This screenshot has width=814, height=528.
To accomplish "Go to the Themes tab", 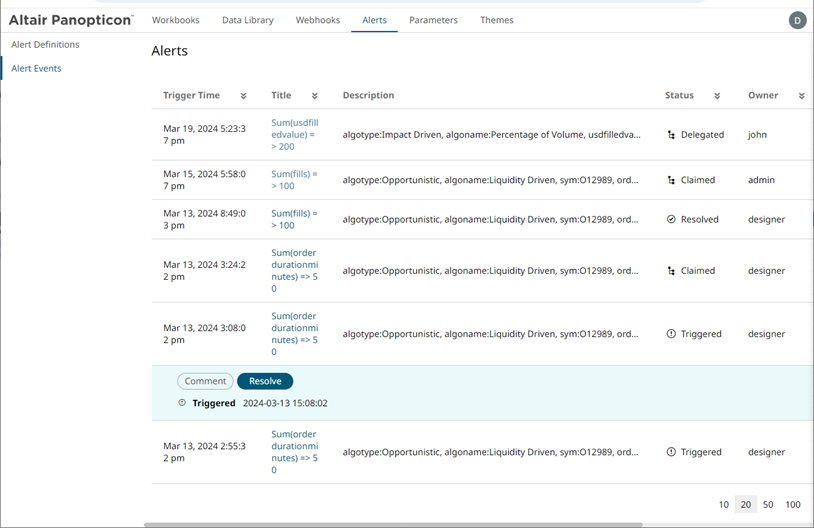I will click(x=496, y=20).
